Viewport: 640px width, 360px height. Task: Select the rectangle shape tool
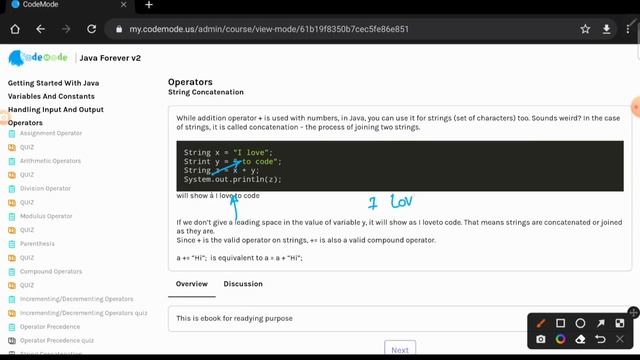[560, 323]
